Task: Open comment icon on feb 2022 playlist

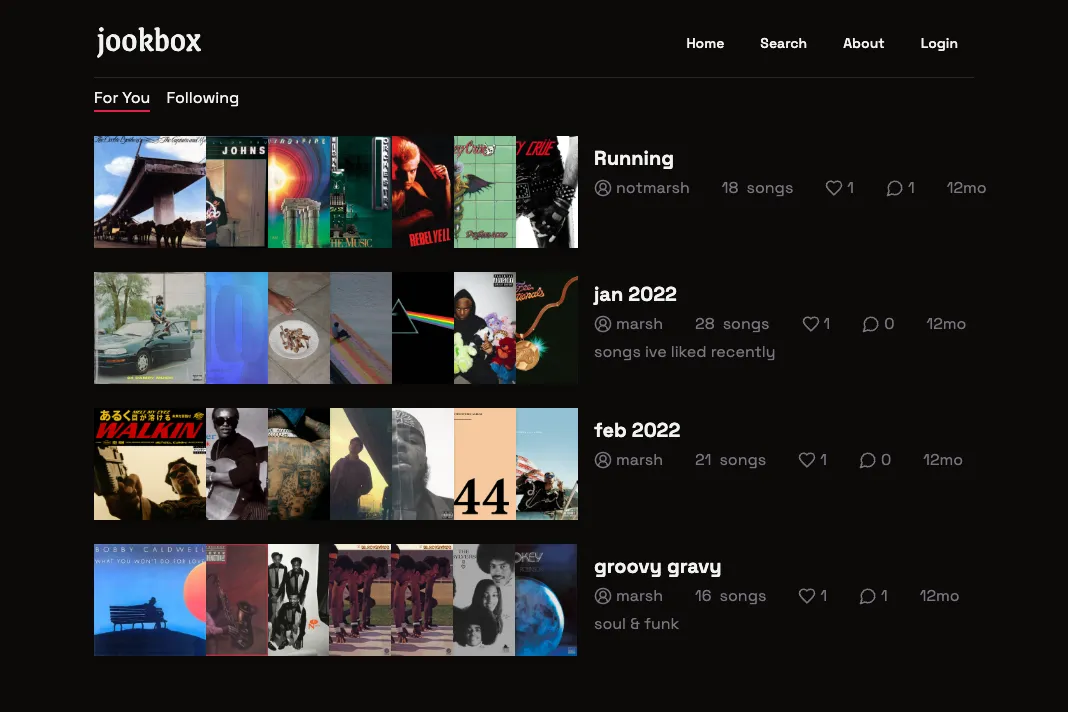Action: [x=867, y=460]
